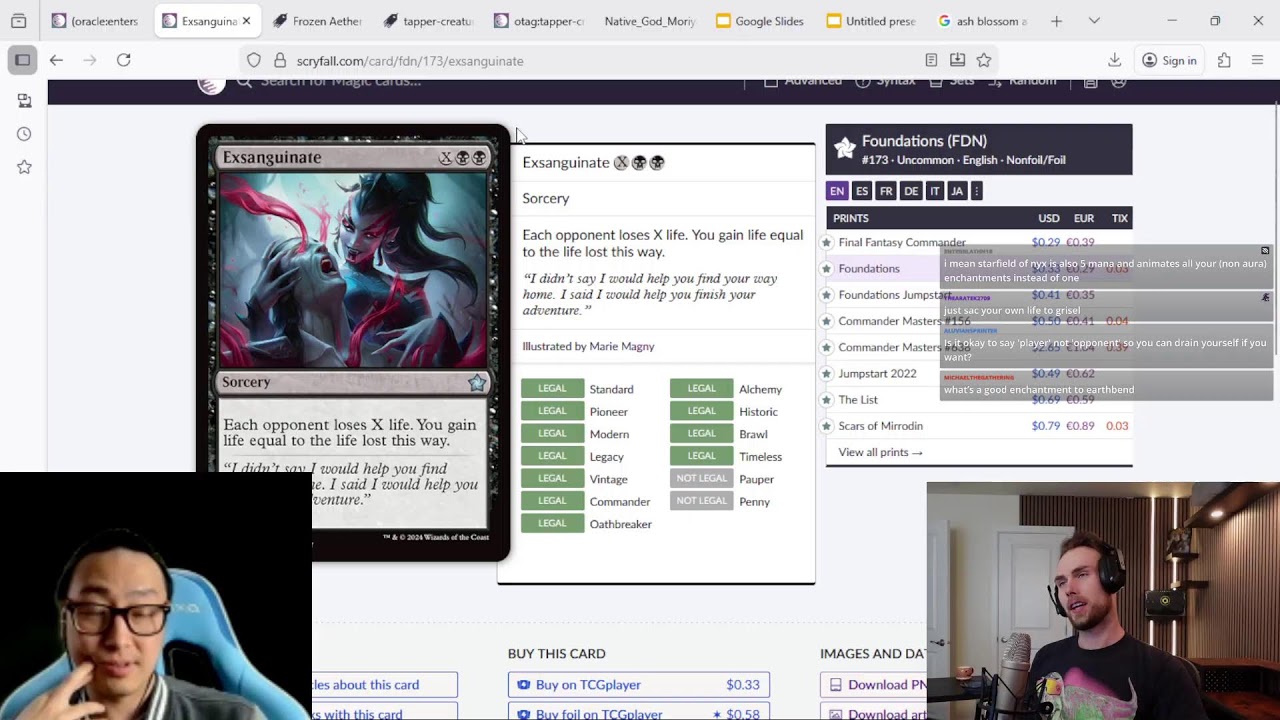
Task: Click the star icon beside The List
Action: [827, 399]
